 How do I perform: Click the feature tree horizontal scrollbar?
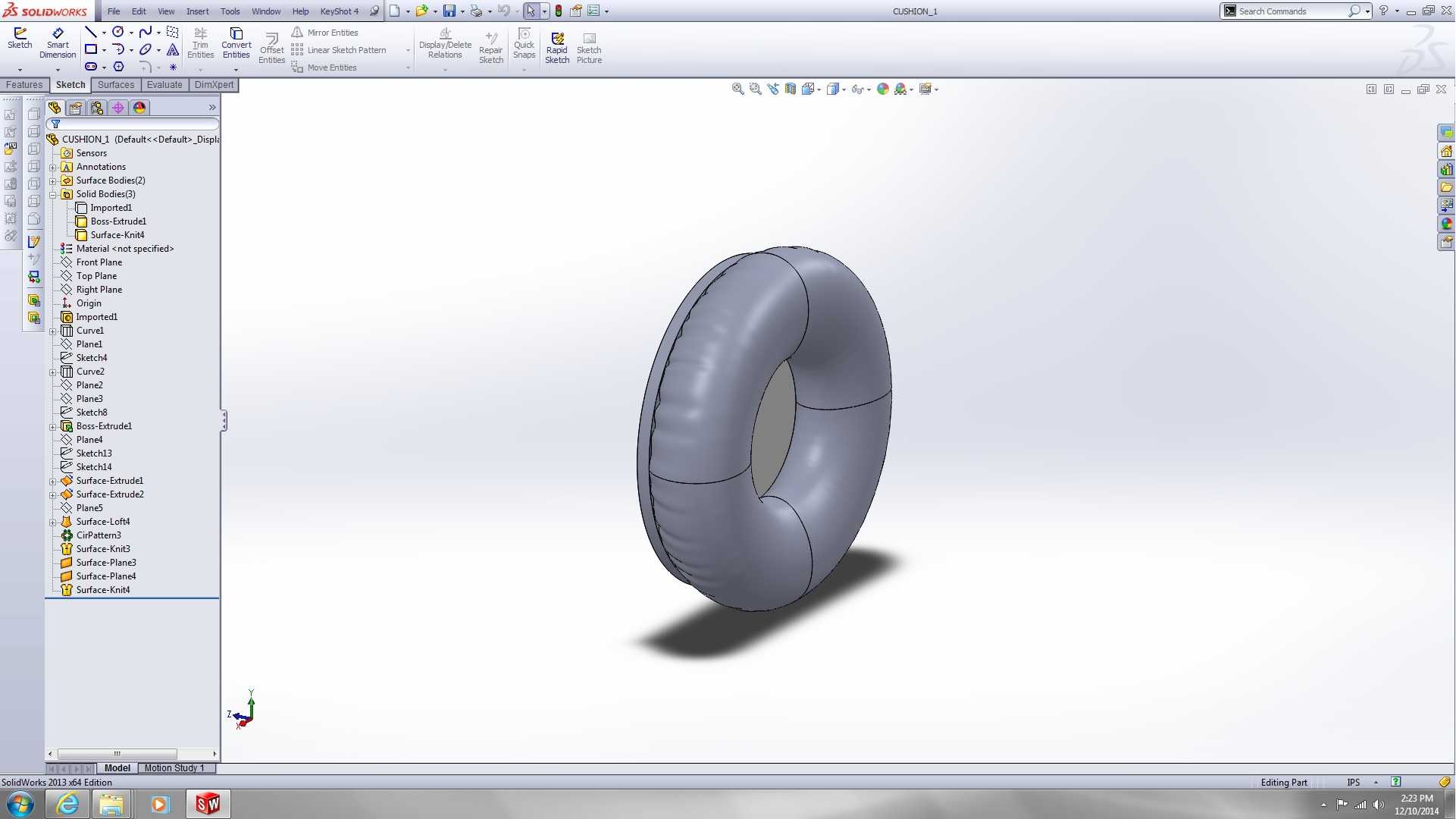[x=117, y=754]
